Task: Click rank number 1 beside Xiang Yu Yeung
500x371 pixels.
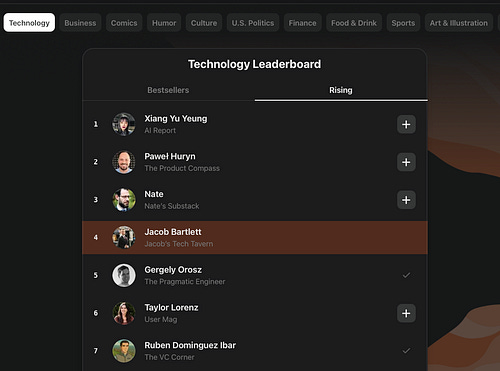Action: [96, 124]
